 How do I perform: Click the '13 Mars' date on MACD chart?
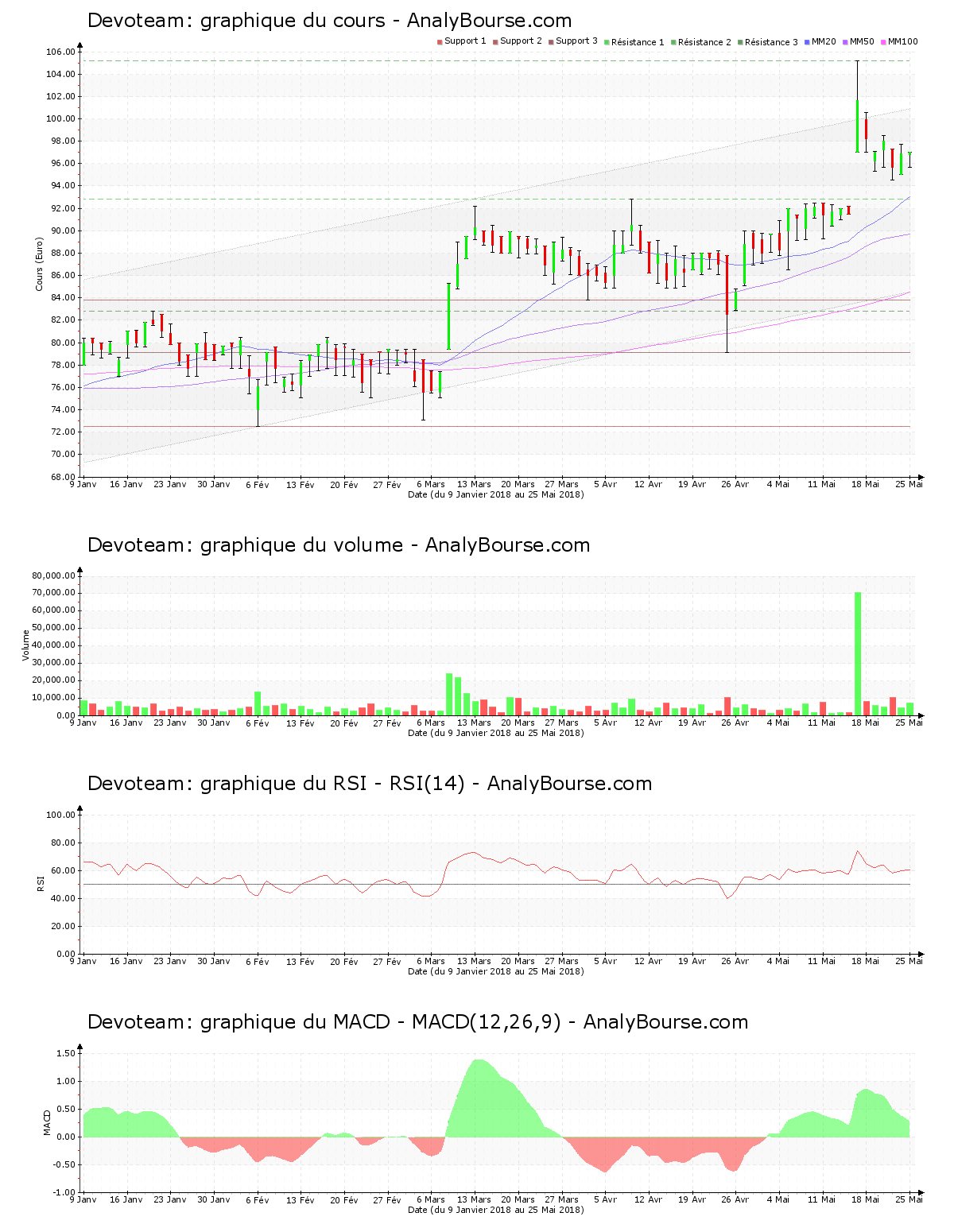point(475,1199)
